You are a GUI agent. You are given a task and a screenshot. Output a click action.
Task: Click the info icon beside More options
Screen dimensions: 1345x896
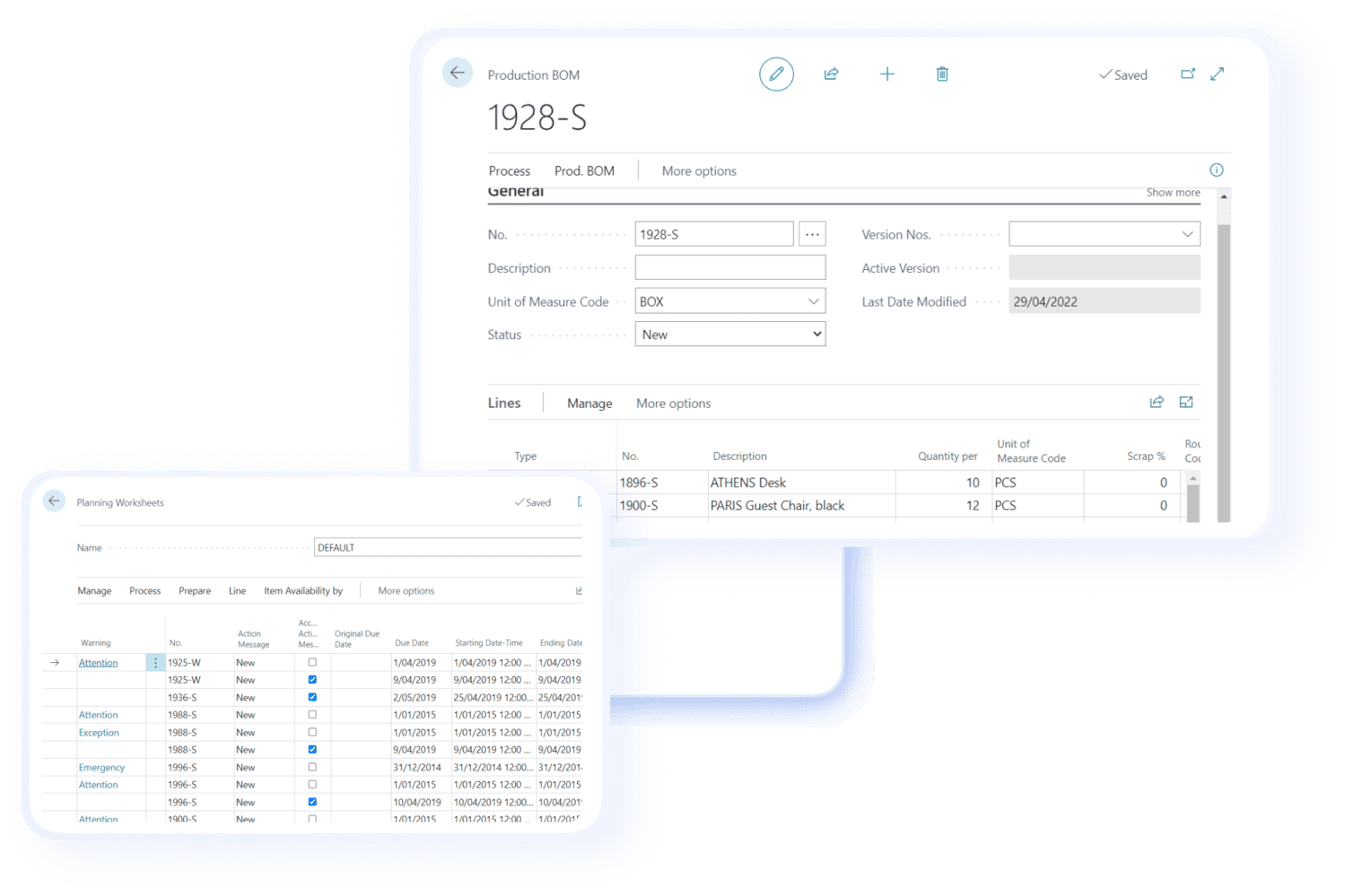[x=1217, y=170]
